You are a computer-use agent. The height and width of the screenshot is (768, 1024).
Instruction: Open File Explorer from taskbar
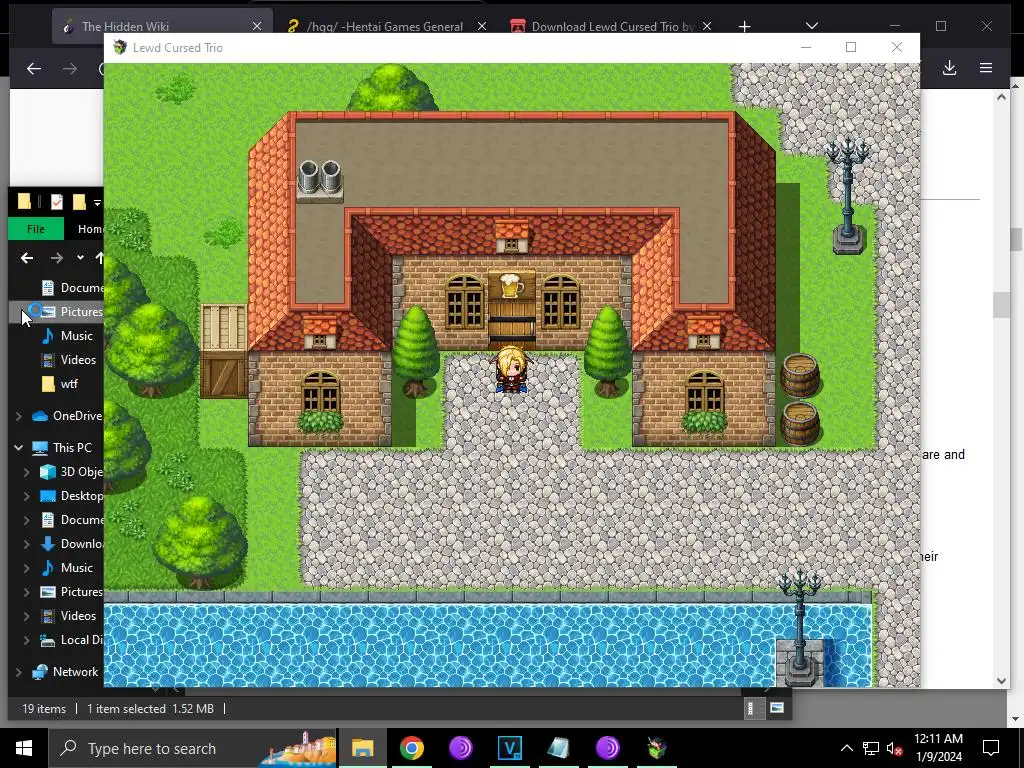362,748
